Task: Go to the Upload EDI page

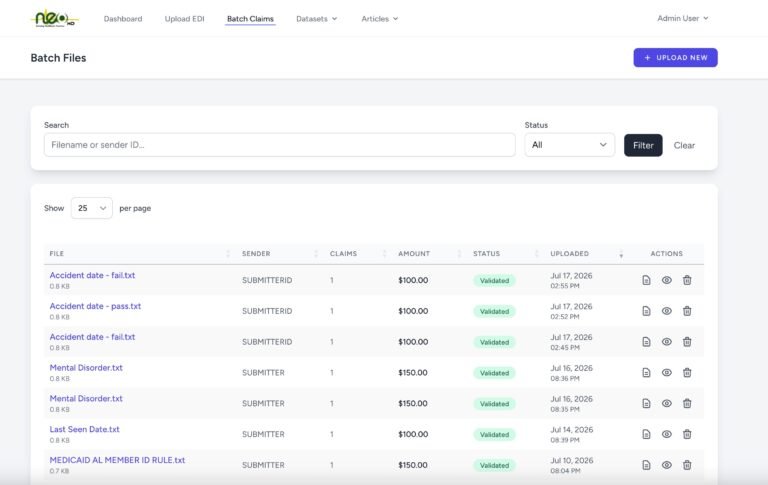Action: (x=184, y=19)
